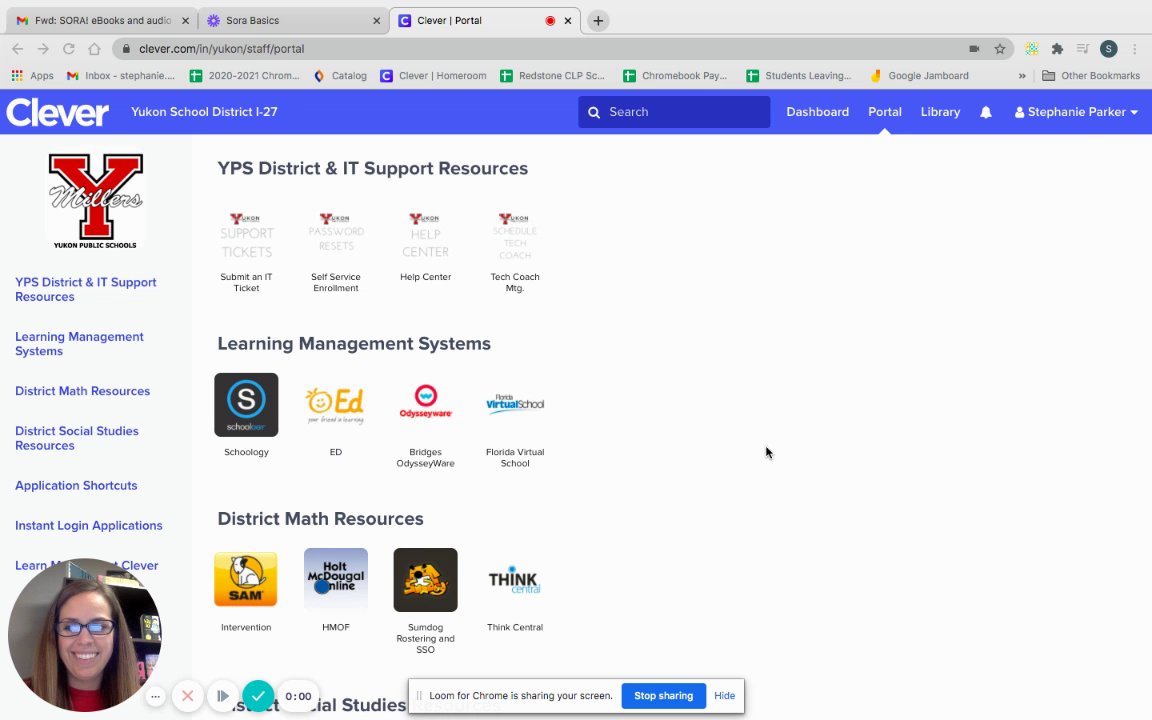The image size is (1152, 720).
Task: Open Chrome extensions puzzle icon
Action: pos(1057,49)
